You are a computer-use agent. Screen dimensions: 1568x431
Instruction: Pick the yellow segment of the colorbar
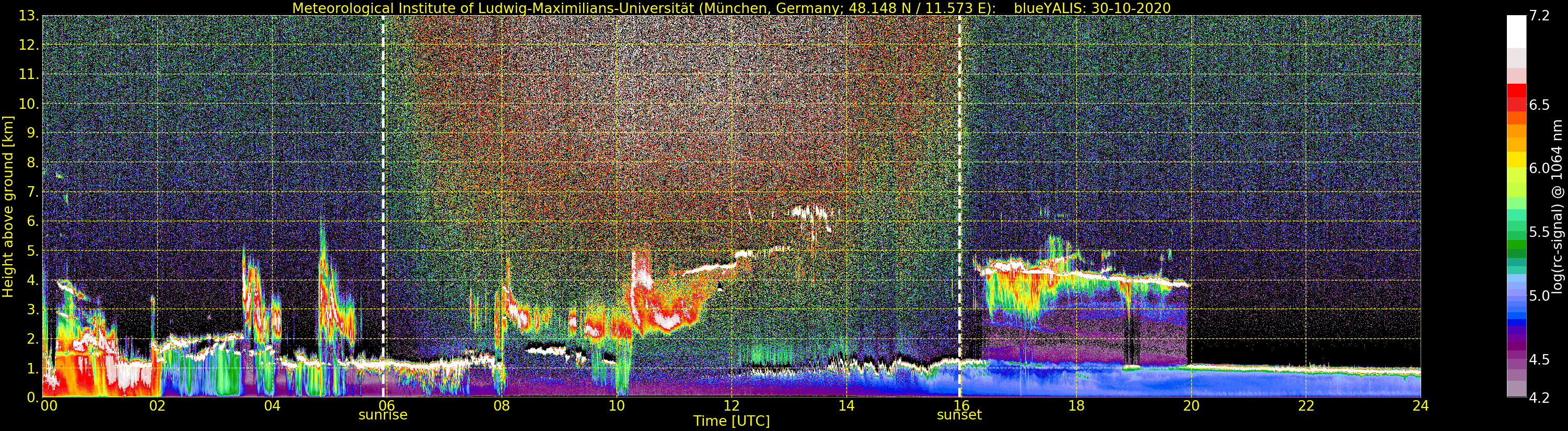click(1516, 160)
